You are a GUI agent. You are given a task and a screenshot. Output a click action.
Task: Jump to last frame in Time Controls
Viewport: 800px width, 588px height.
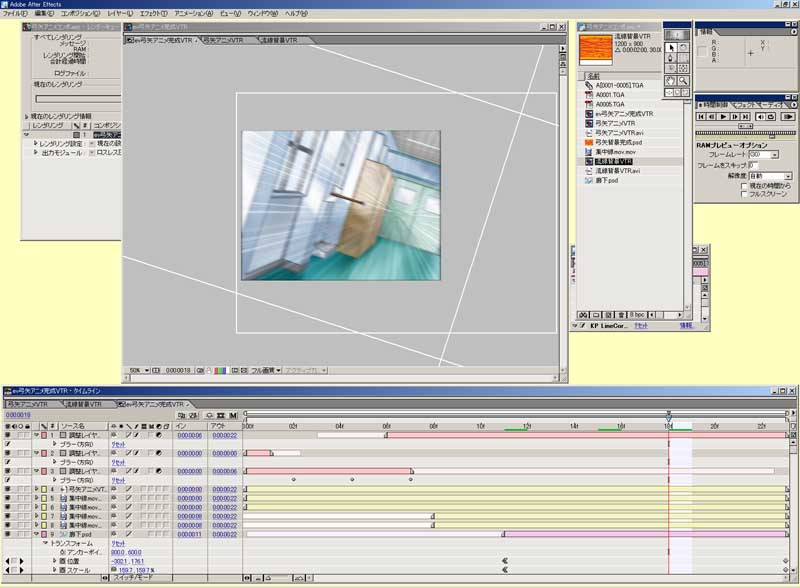[745, 117]
